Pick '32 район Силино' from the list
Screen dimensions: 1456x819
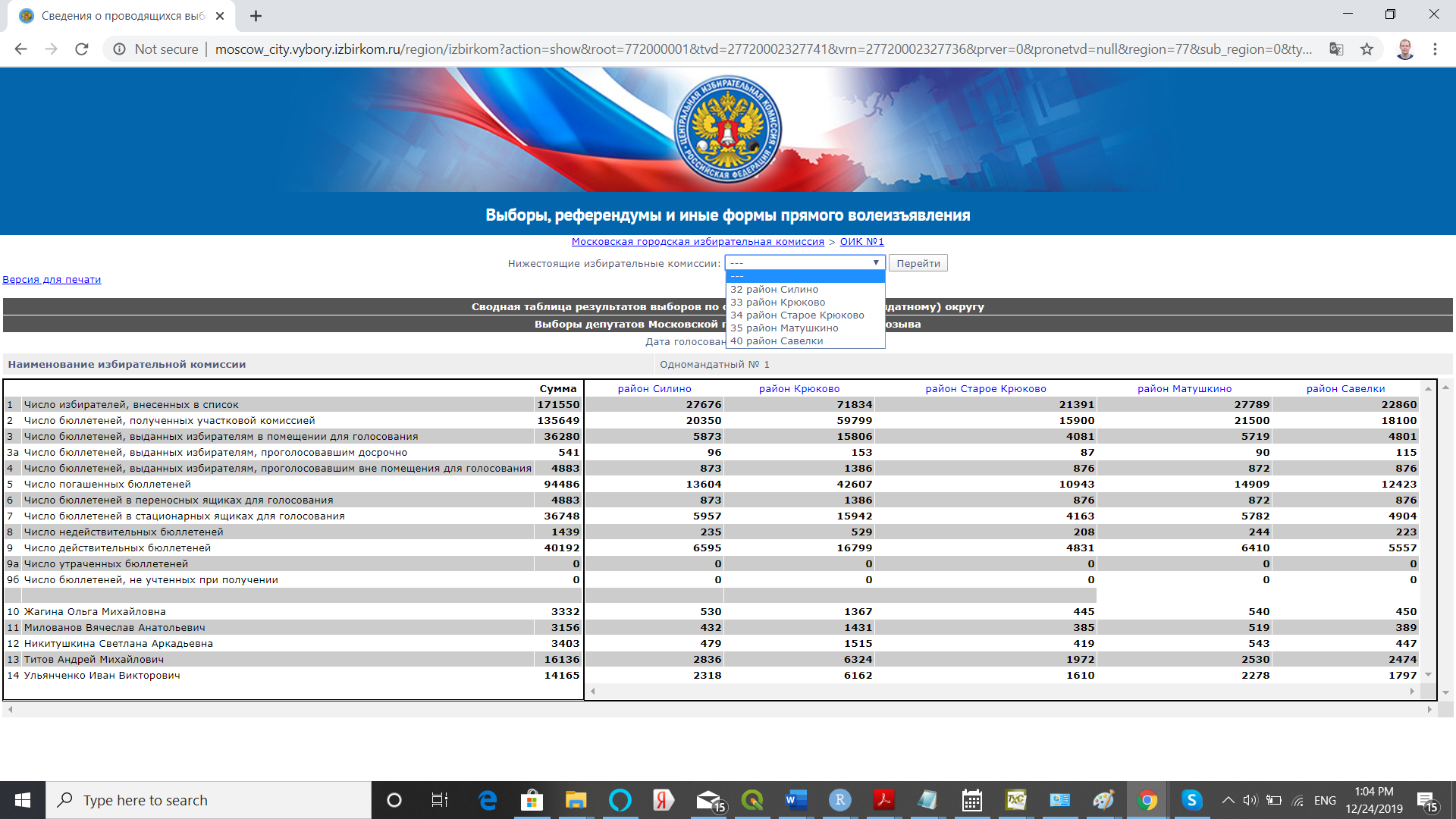point(773,290)
